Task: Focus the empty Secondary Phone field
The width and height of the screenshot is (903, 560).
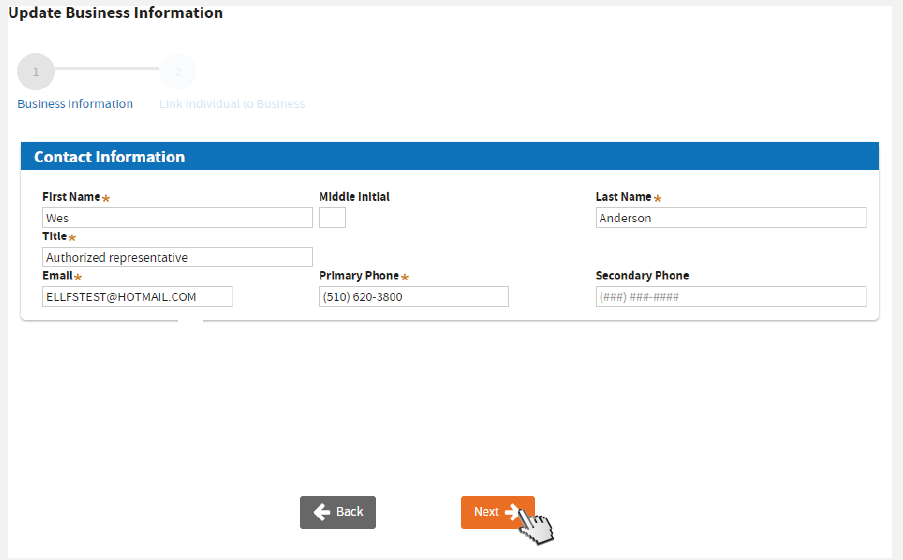Action: pos(730,297)
